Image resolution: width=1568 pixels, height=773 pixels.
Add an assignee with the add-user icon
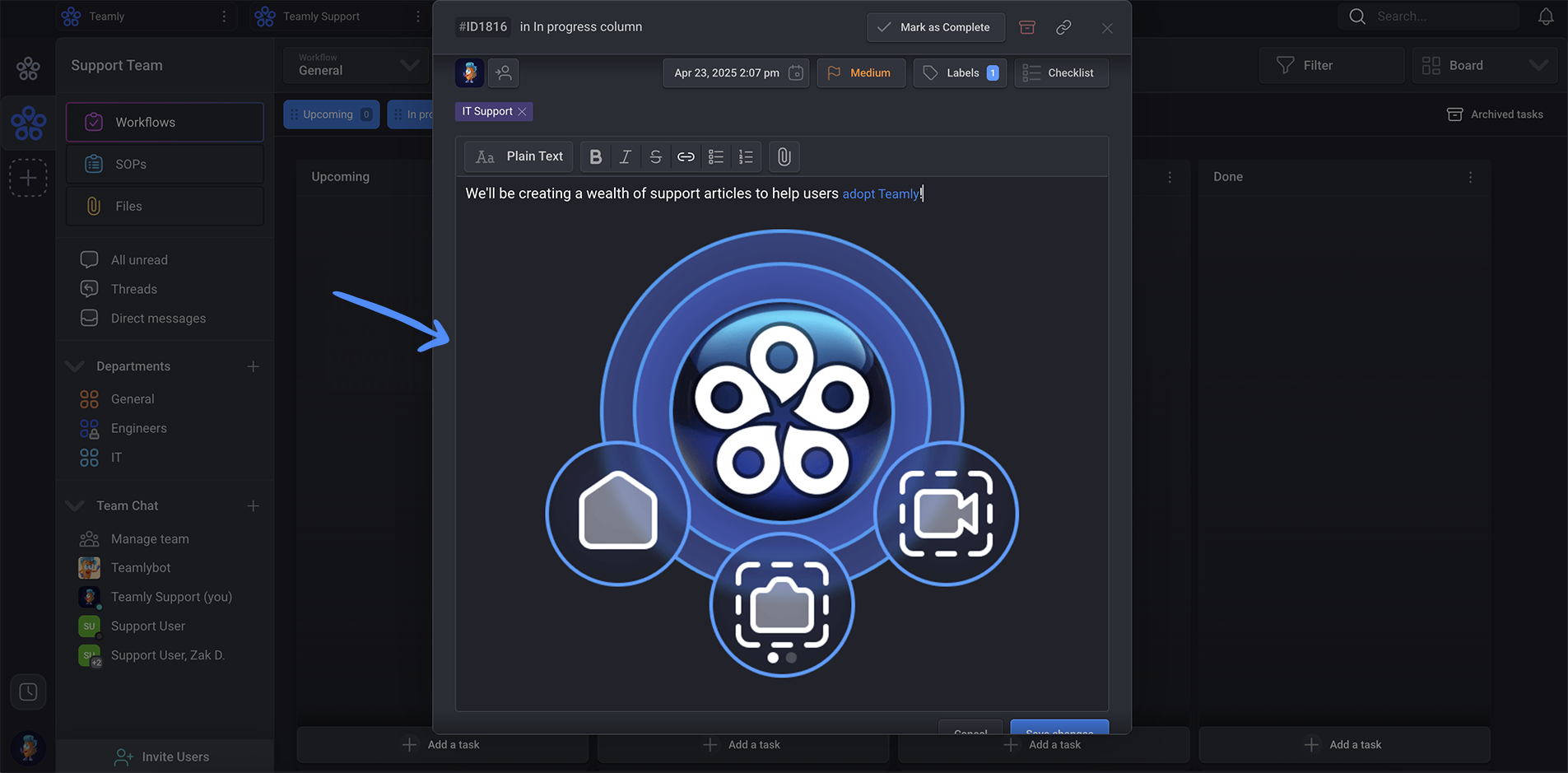[x=504, y=72]
